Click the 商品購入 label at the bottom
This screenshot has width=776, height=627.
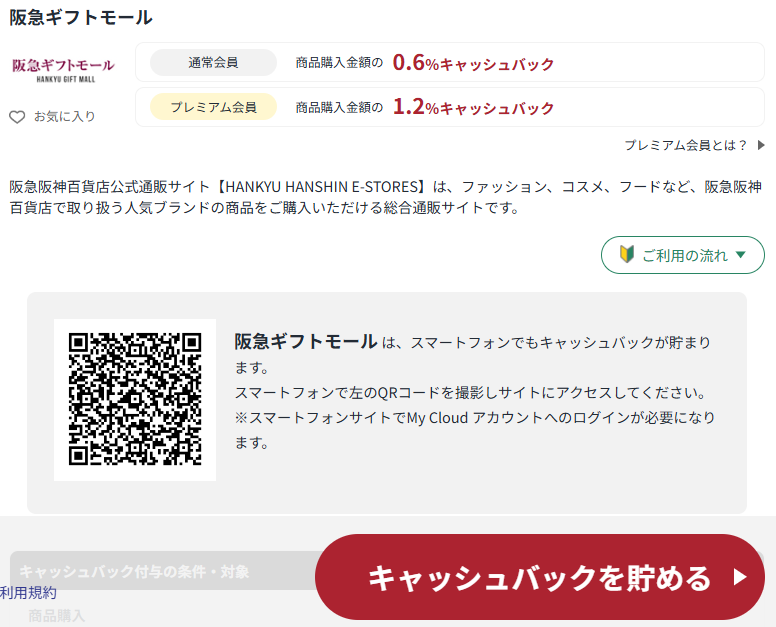coord(57,615)
